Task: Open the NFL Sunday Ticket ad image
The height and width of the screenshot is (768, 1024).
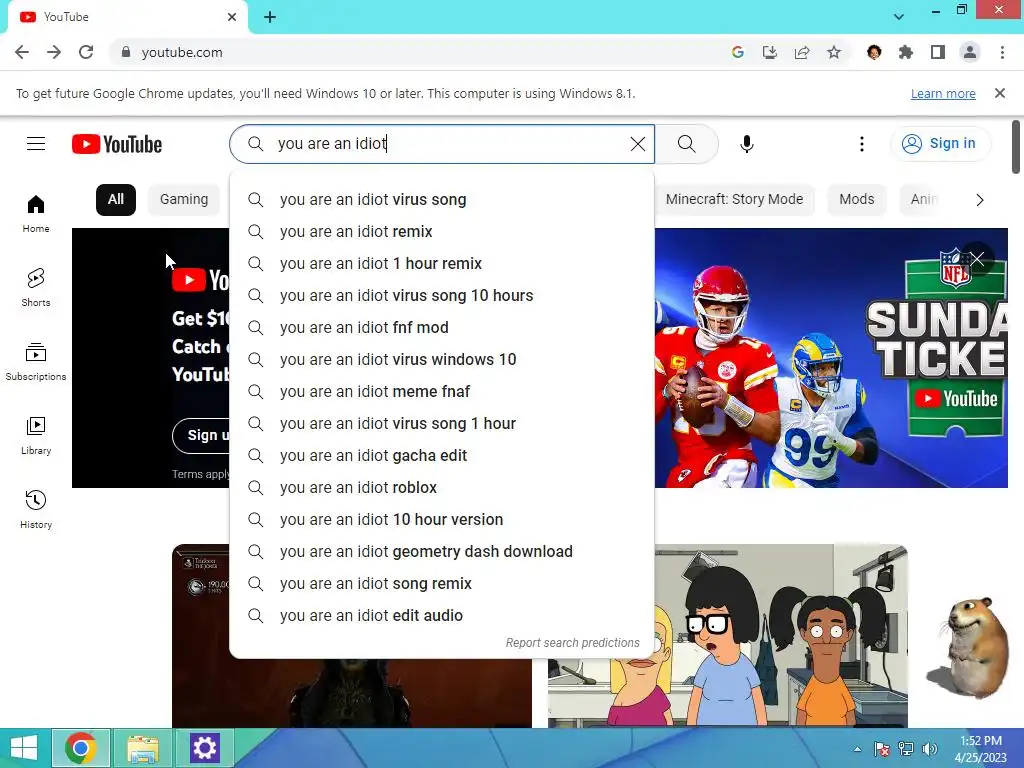Action: pos(831,358)
